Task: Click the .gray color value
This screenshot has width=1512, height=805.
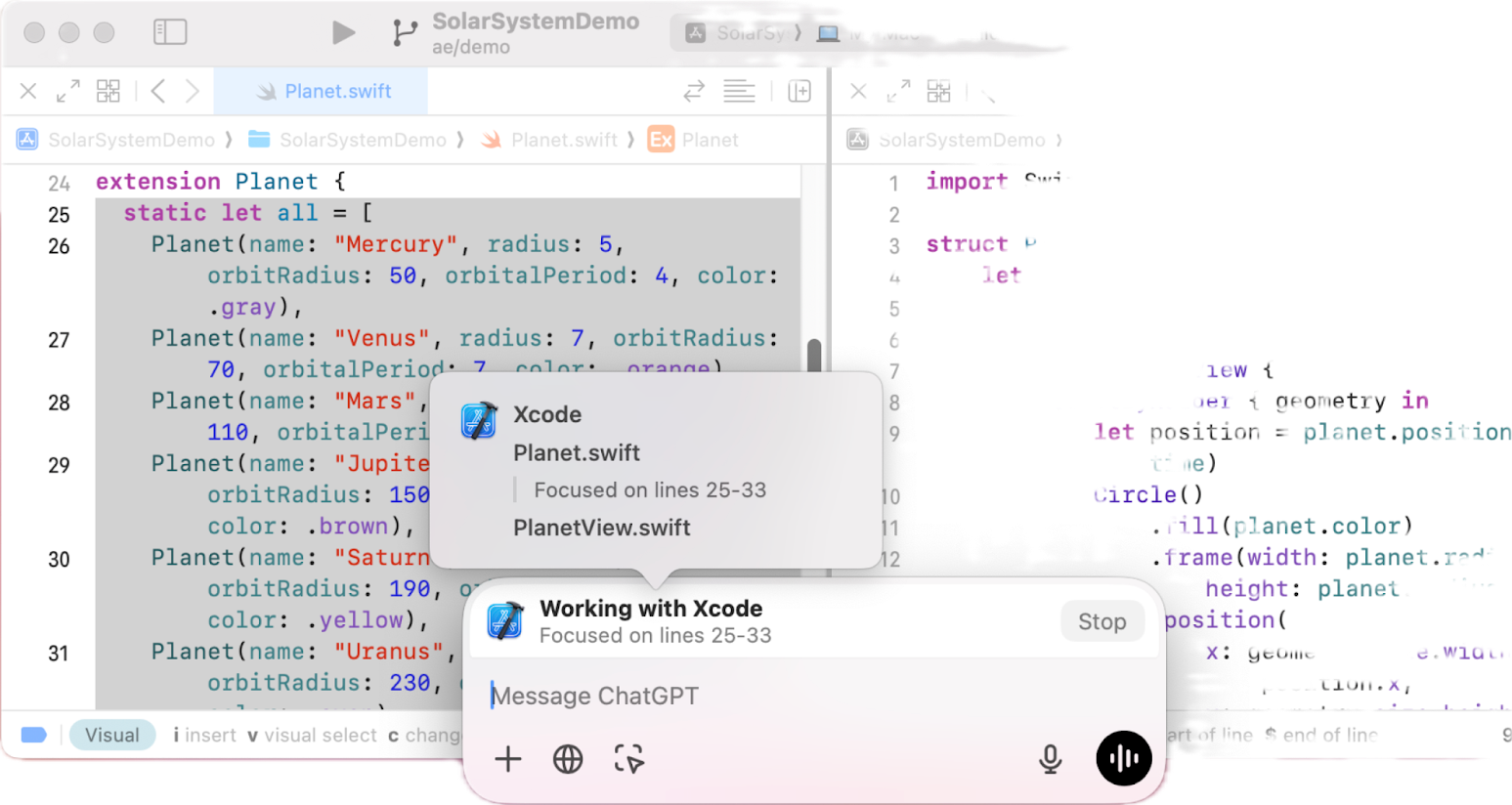Action: [241, 307]
